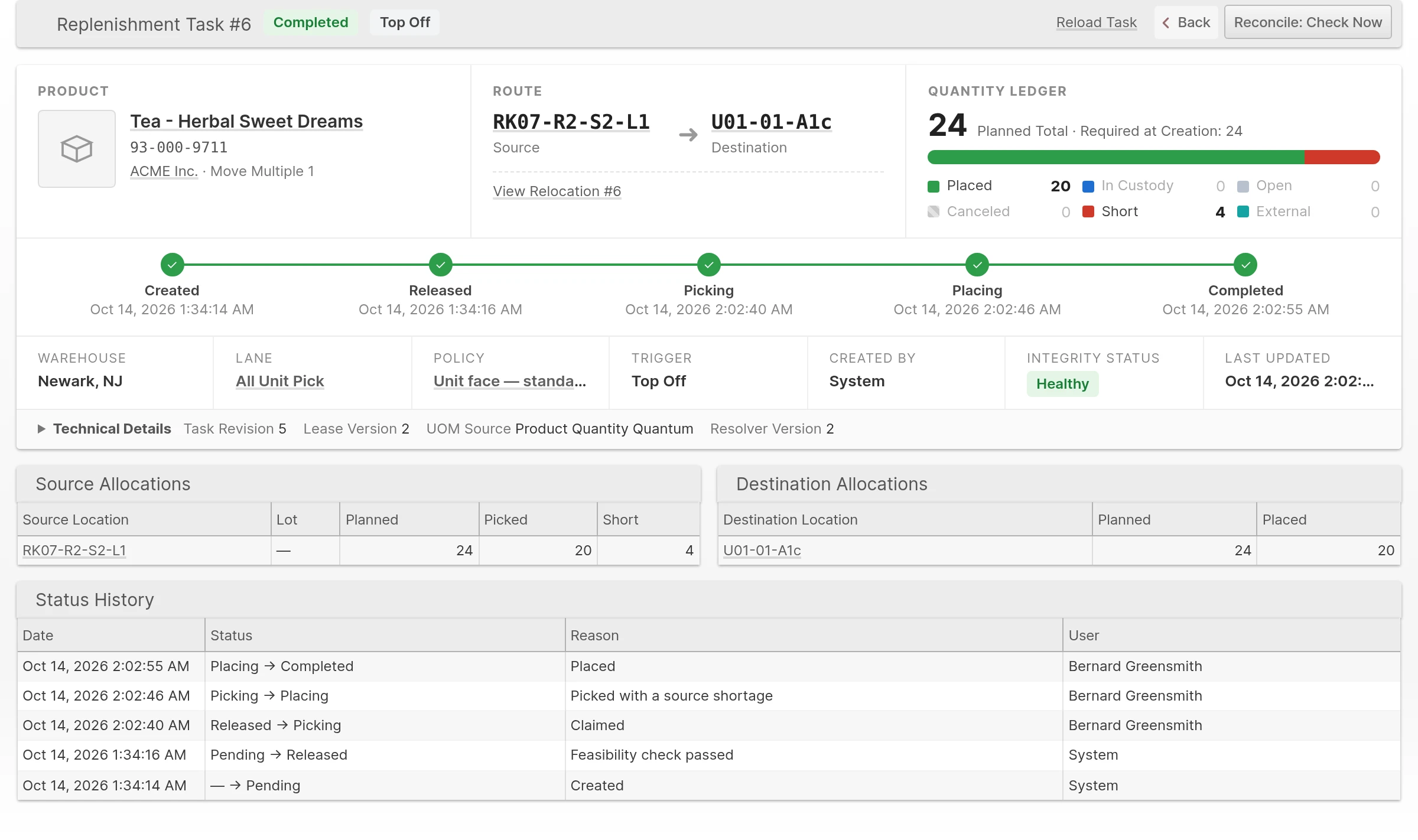Select the 'Feasibility check passed' reason cell
Image resolution: width=1418 pixels, height=840 pixels.
pyautogui.click(x=814, y=755)
